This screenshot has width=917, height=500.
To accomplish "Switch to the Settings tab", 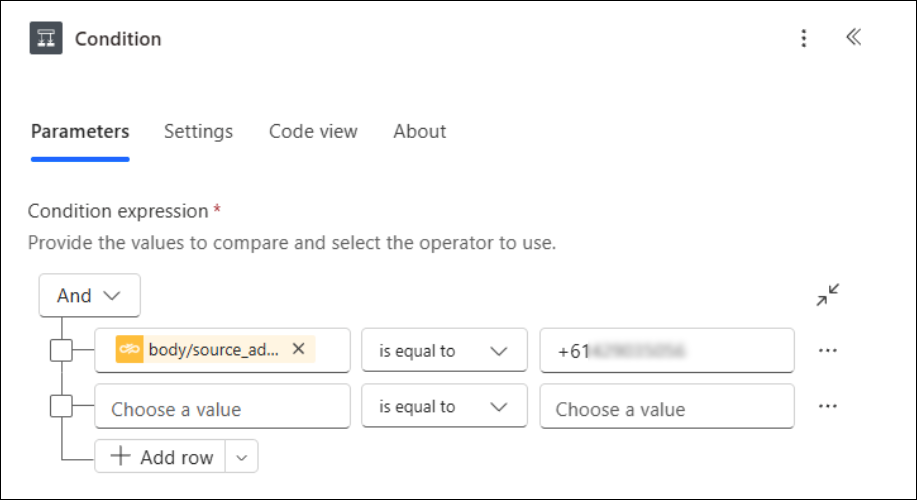I will click(198, 132).
